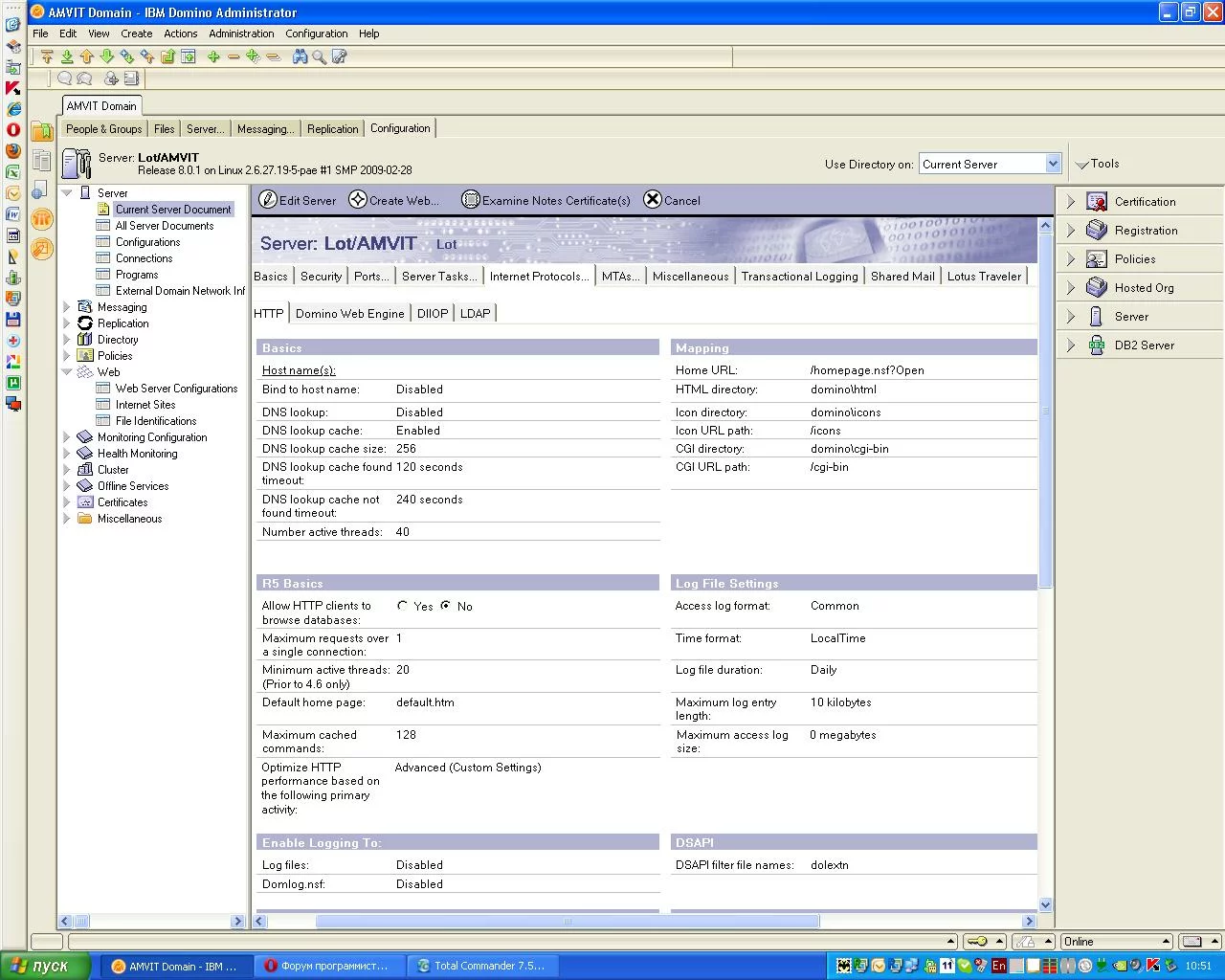Expand the Policies tool section
The image size is (1225, 980).
tap(1071, 259)
